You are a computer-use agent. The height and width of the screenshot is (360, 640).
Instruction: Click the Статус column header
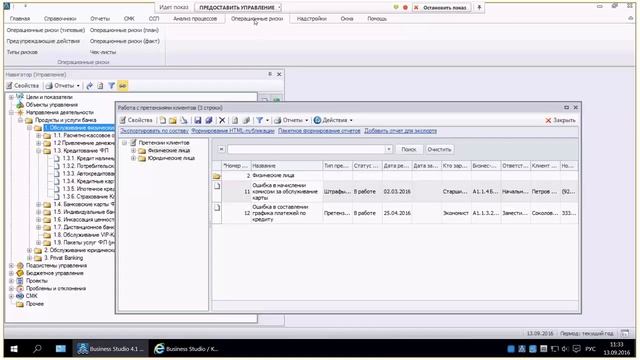point(367,166)
